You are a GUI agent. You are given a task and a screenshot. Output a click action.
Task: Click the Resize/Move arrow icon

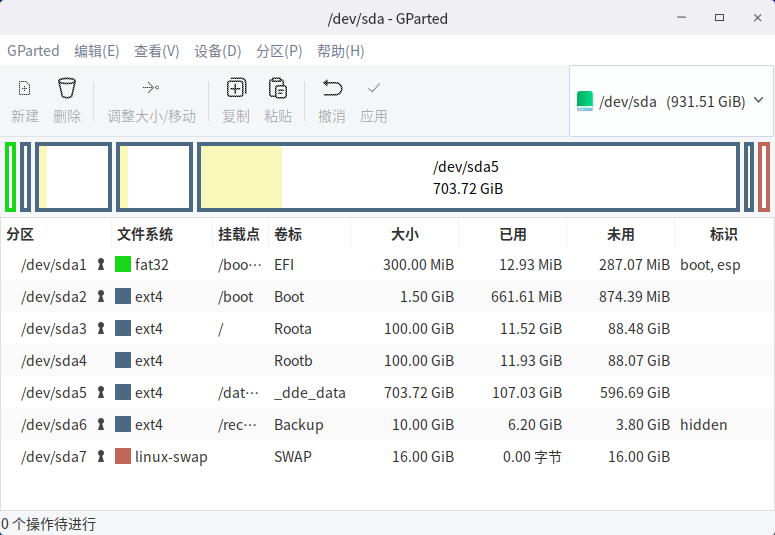(151, 88)
